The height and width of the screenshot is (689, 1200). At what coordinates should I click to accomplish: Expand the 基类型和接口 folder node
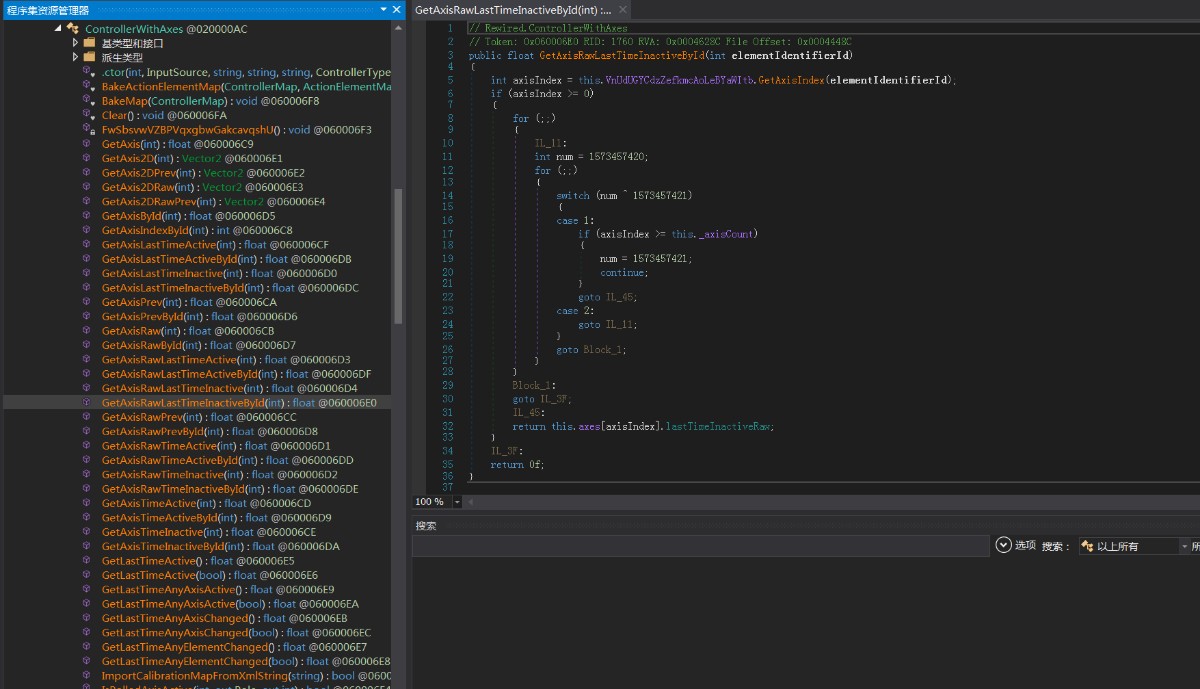tap(75, 44)
